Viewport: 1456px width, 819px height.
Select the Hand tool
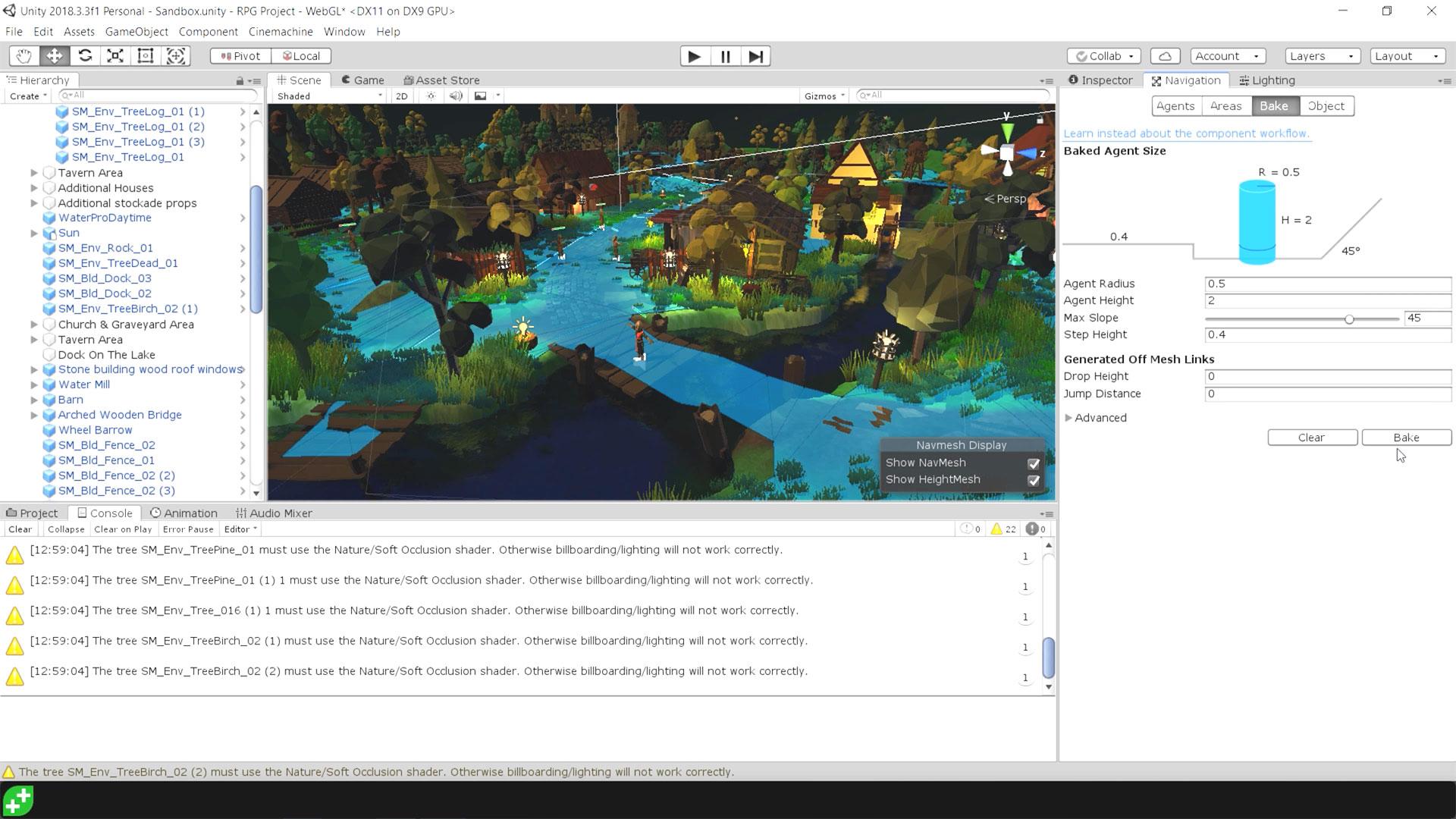22,55
